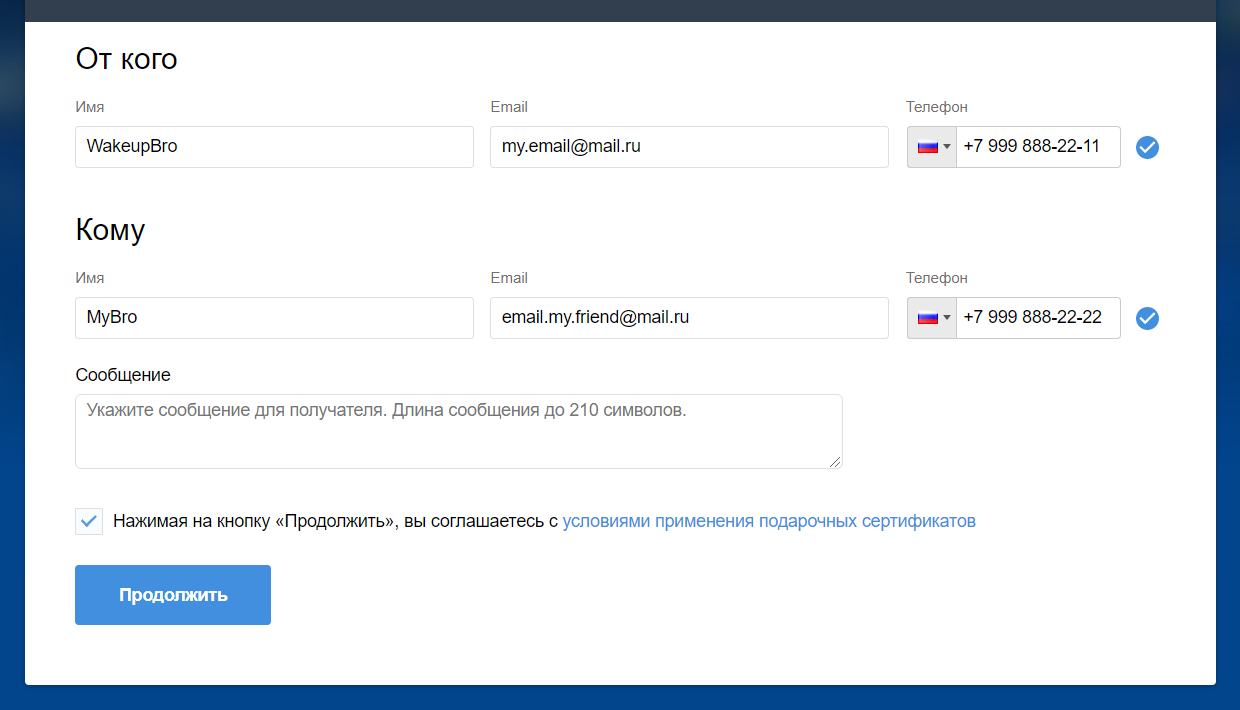
Task: Expand the recipient country code dropdown arrow
Action: (x=947, y=318)
